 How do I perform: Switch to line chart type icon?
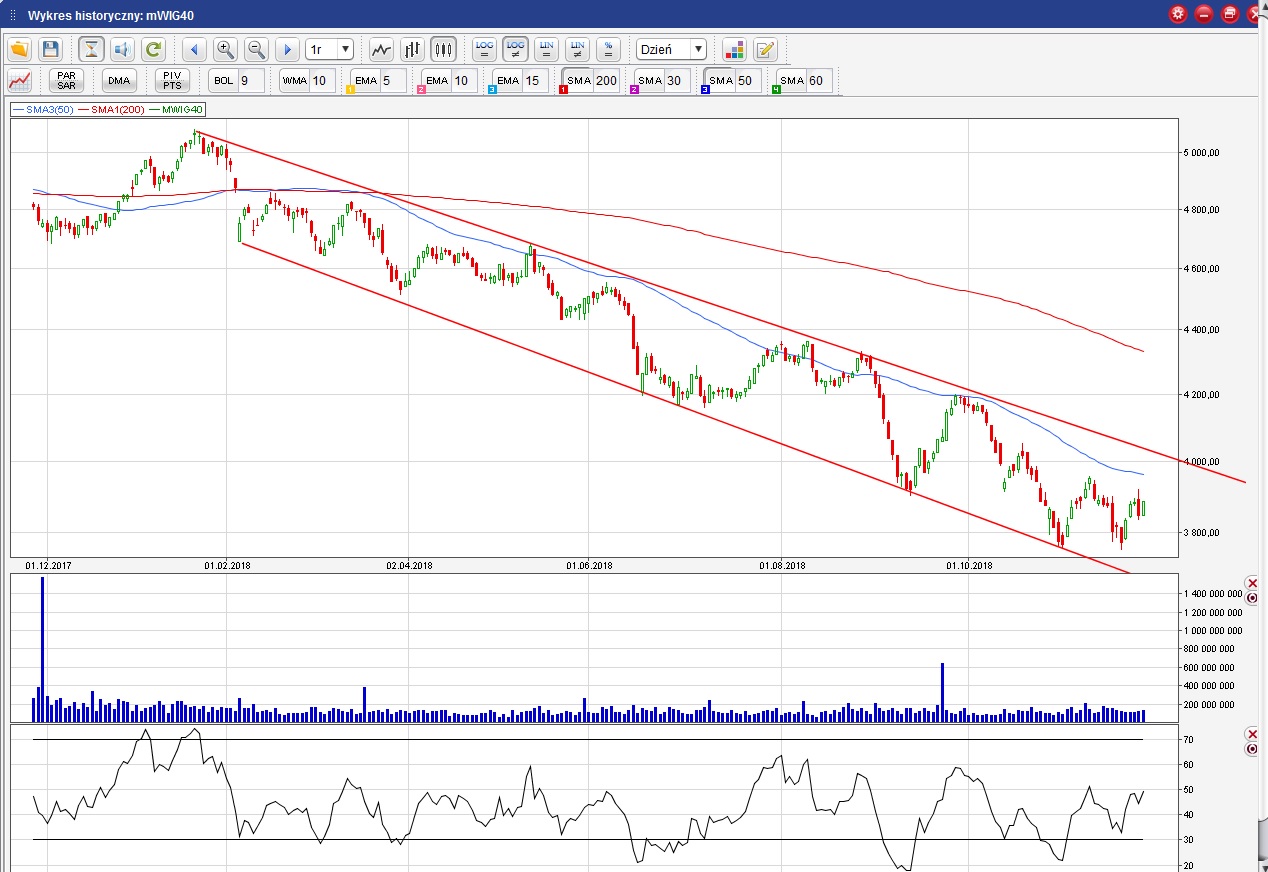click(x=381, y=49)
